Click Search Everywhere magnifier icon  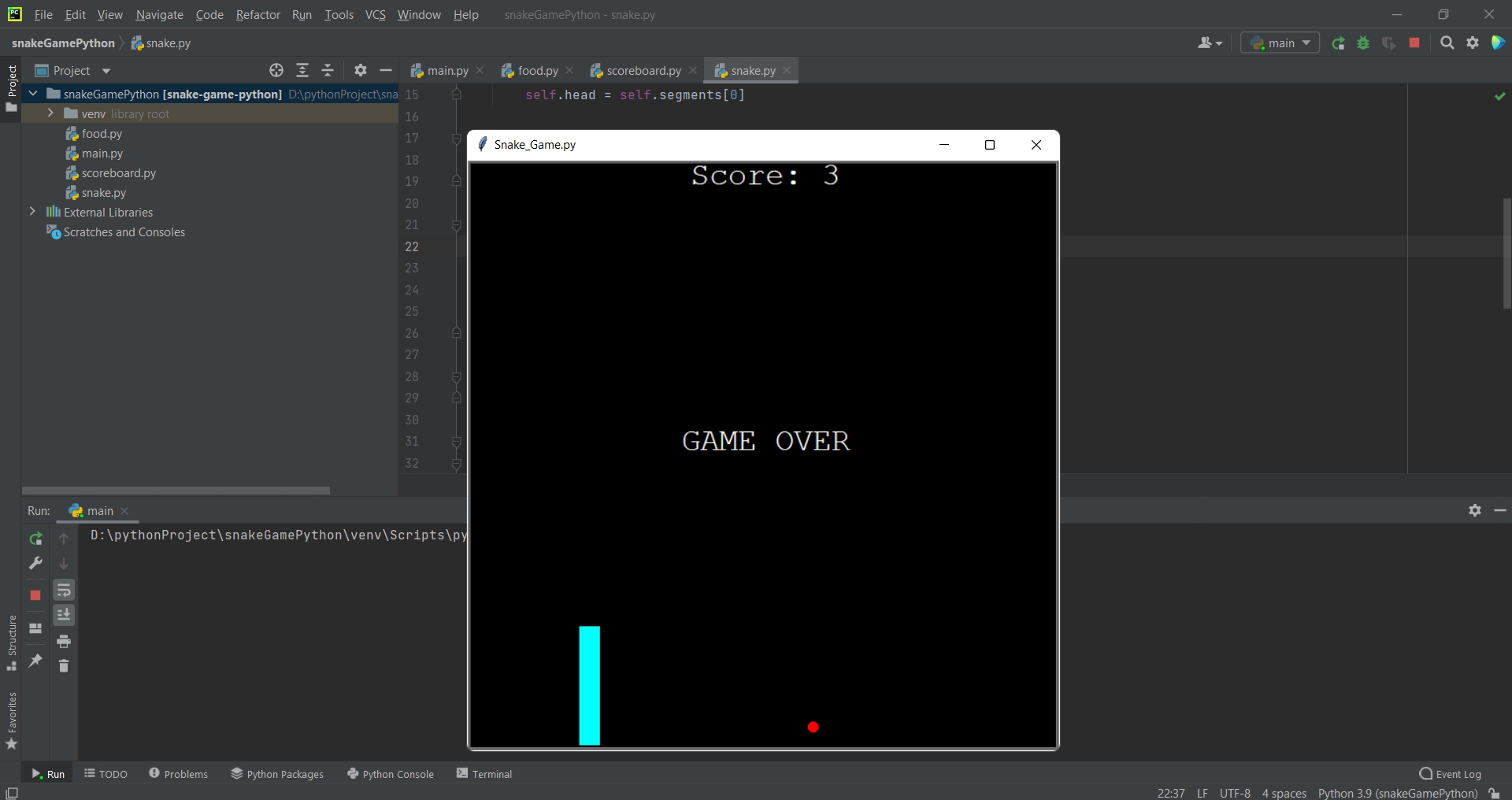[1447, 43]
